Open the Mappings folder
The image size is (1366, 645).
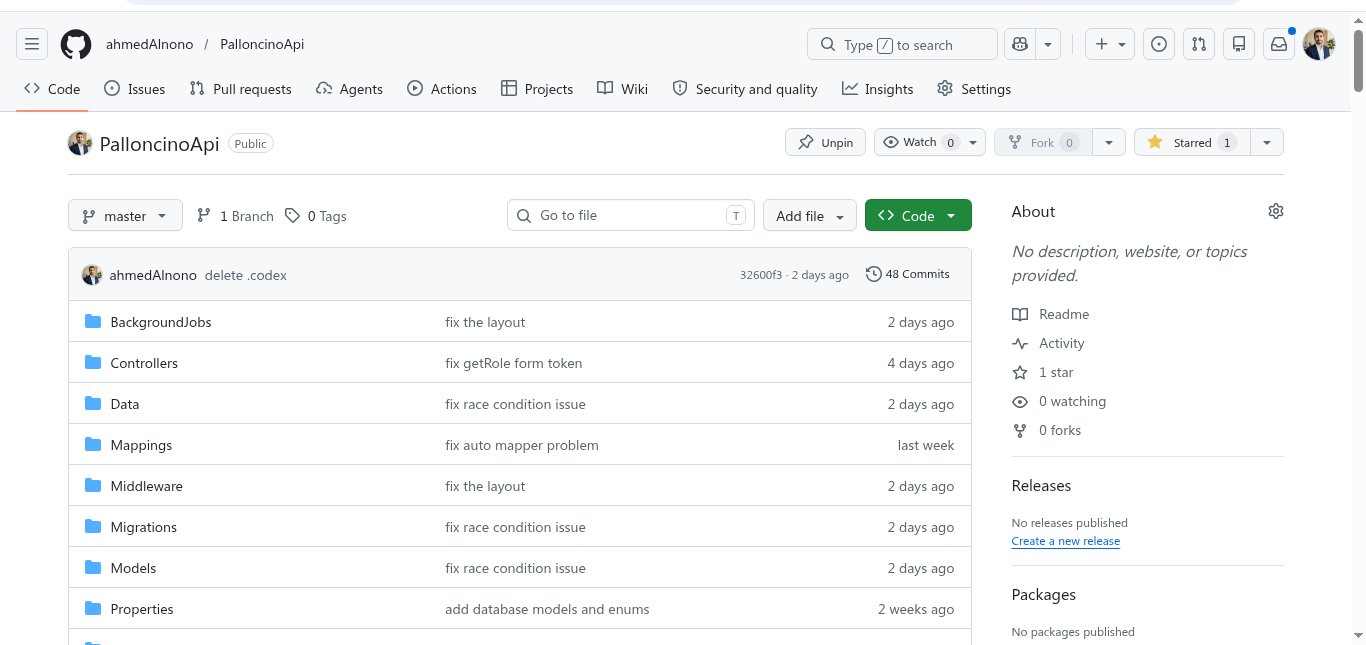click(x=141, y=445)
